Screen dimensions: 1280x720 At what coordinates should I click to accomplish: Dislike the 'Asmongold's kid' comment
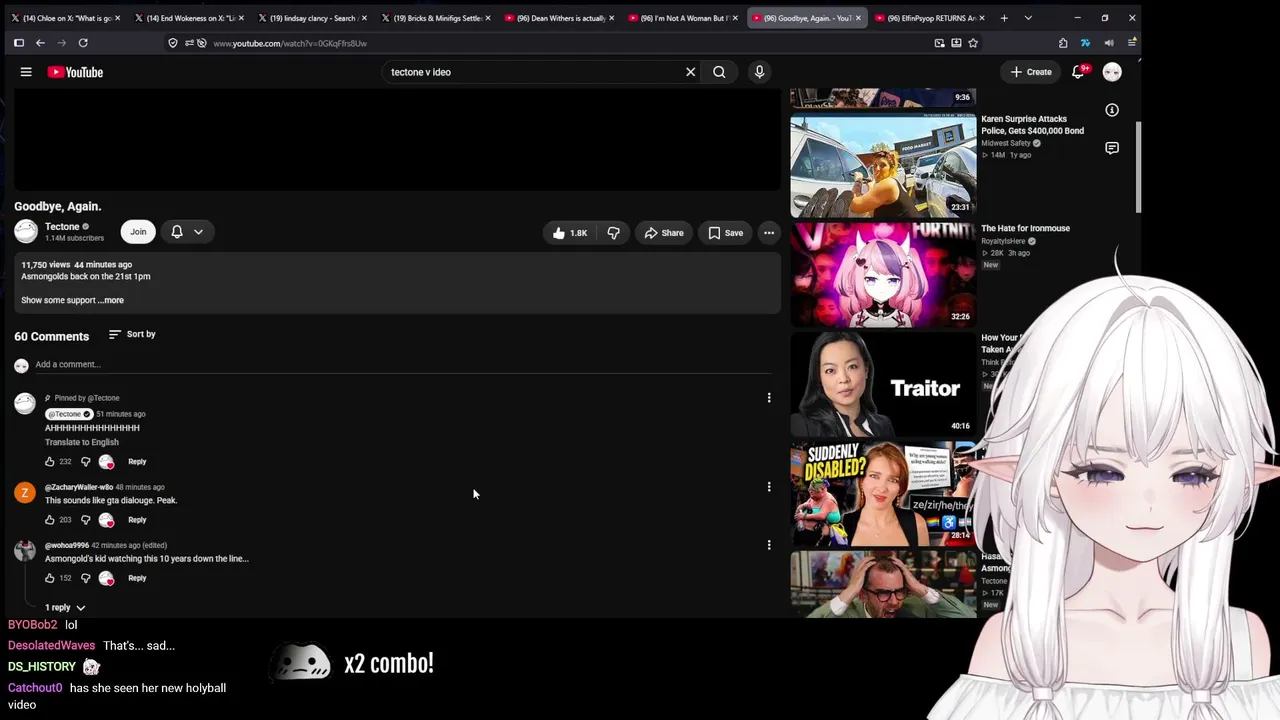click(x=85, y=578)
